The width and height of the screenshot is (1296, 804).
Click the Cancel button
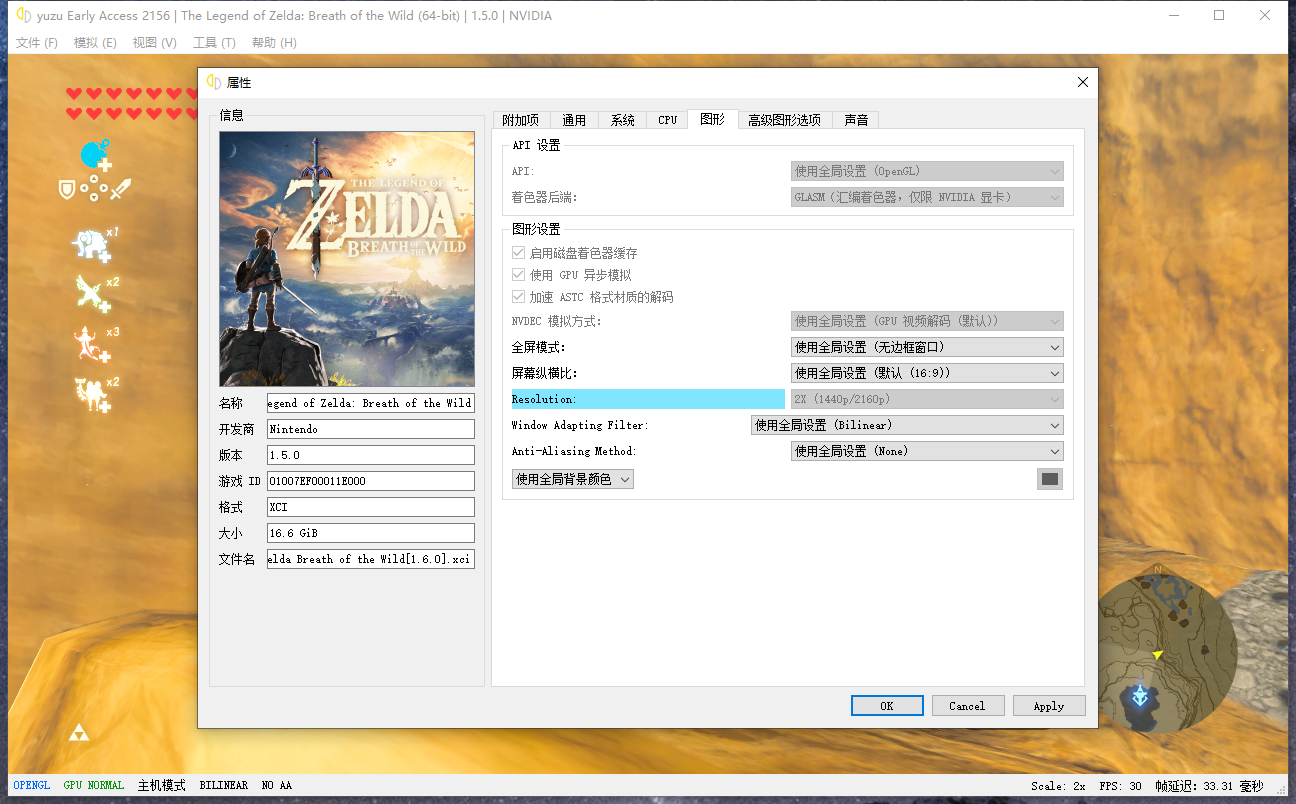click(x=967, y=705)
